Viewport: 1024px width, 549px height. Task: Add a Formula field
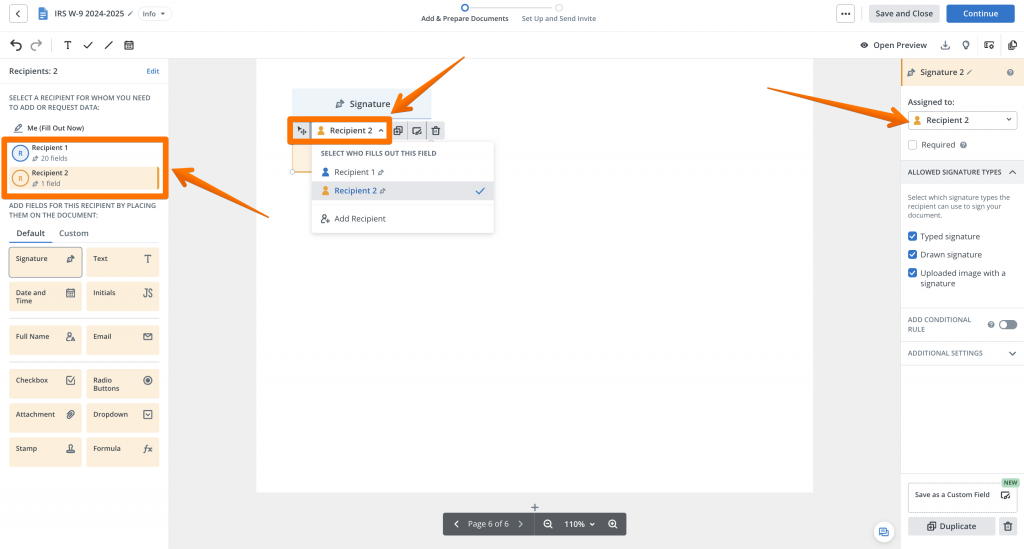click(x=123, y=452)
